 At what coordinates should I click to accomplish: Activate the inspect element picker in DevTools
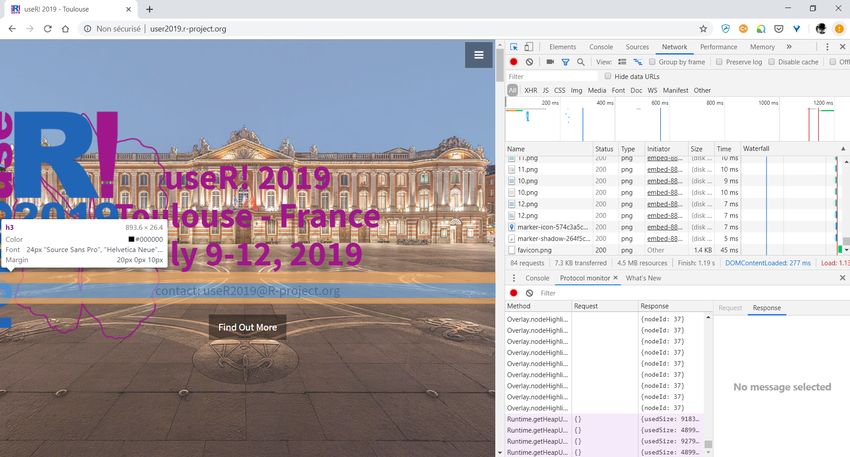(513, 47)
